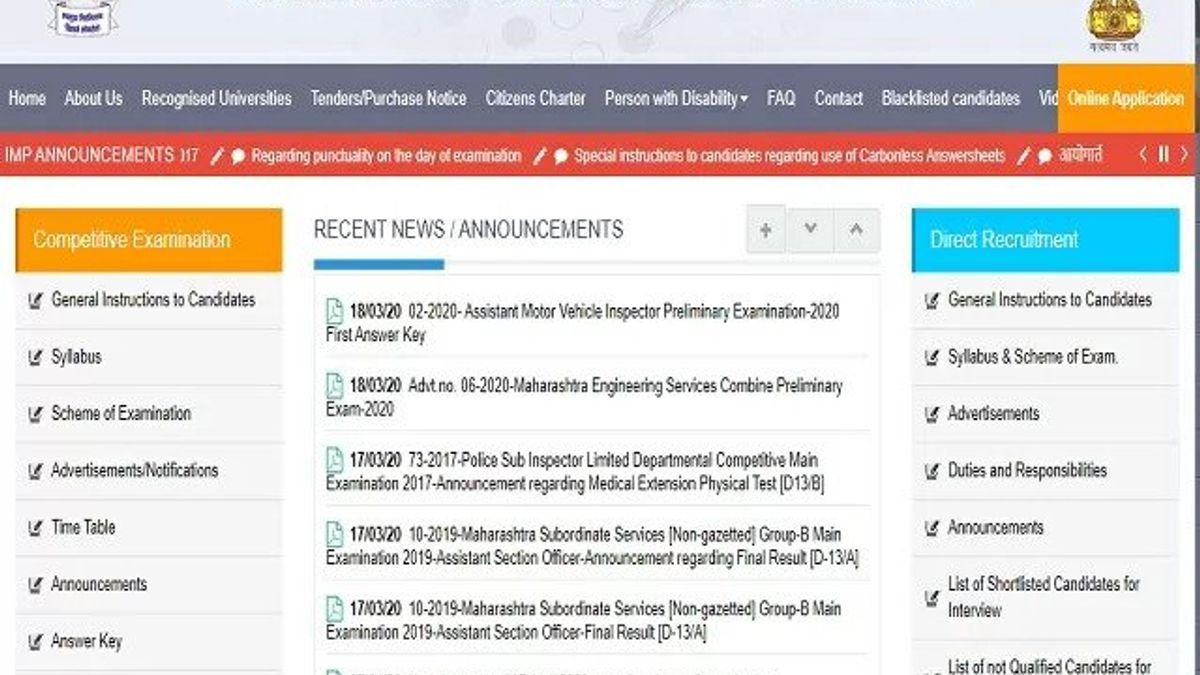The height and width of the screenshot is (675, 1200).
Task: Open Syllabus under Competitive Examination
Action: pos(76,356)
